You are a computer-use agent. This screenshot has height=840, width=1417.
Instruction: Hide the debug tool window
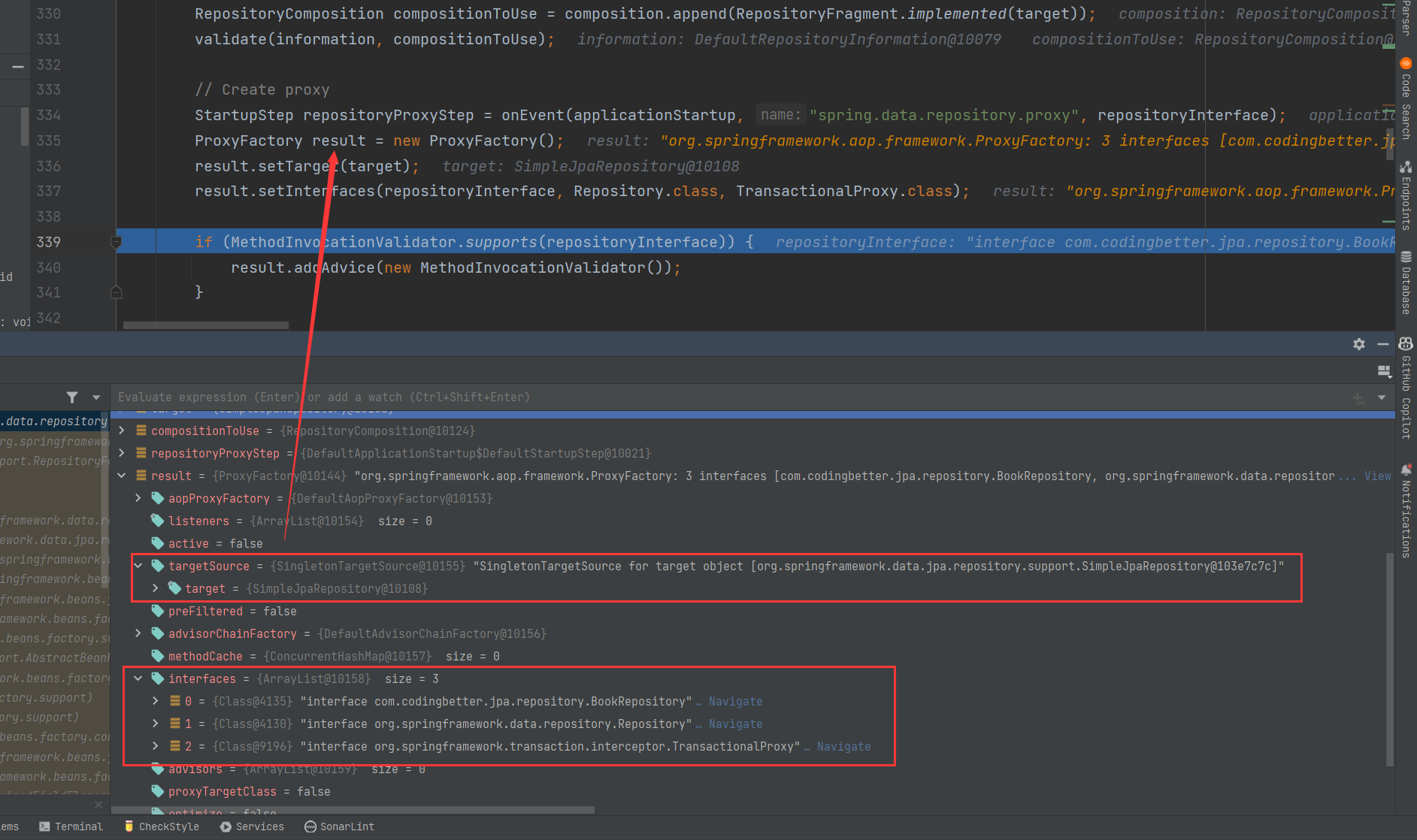click(1382, 344)
